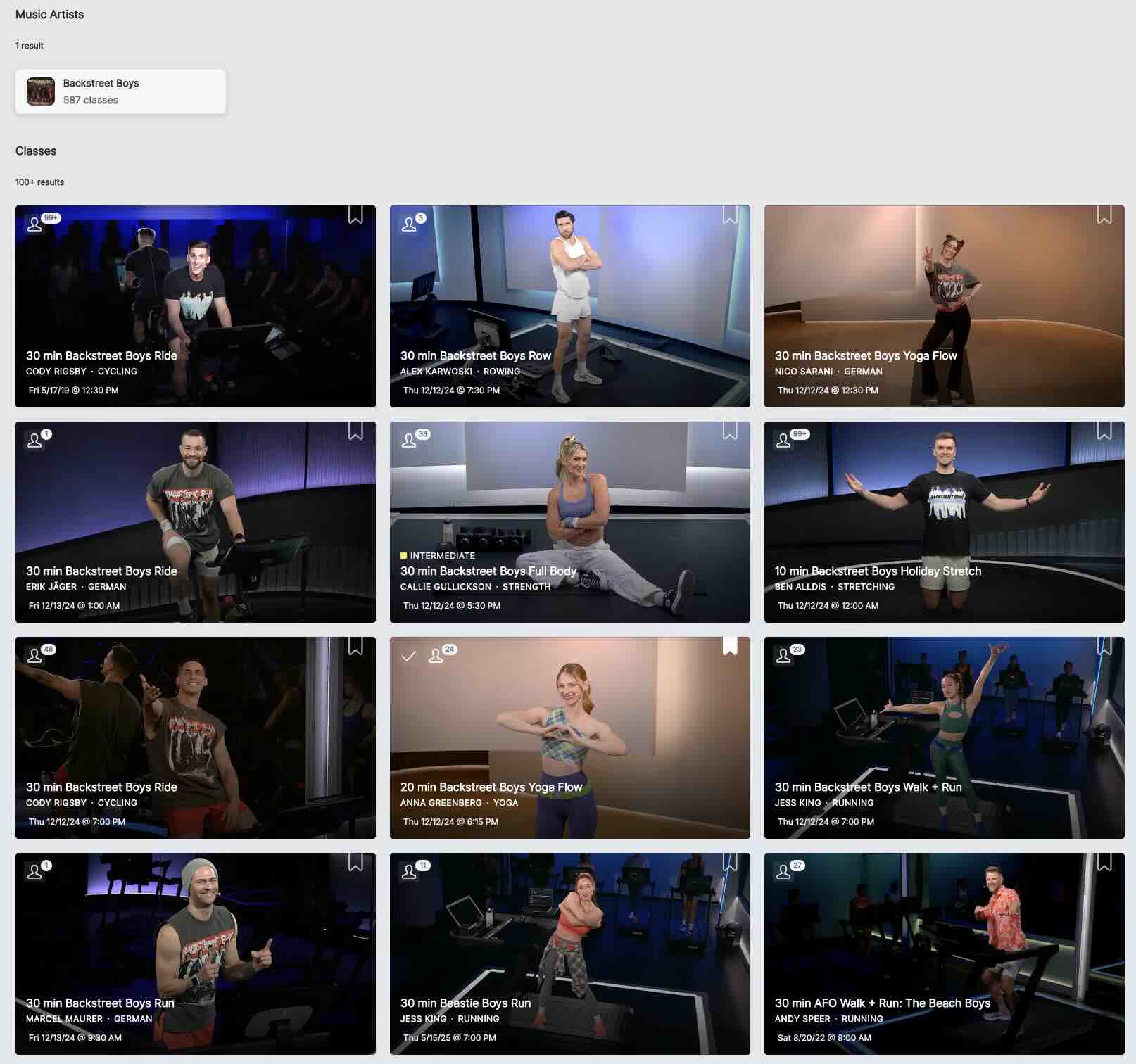Click 'Fri 12/13/24 @ 9:30 AM' date
Viewport: 1136px width, 1064px height.
point(75,1037)
